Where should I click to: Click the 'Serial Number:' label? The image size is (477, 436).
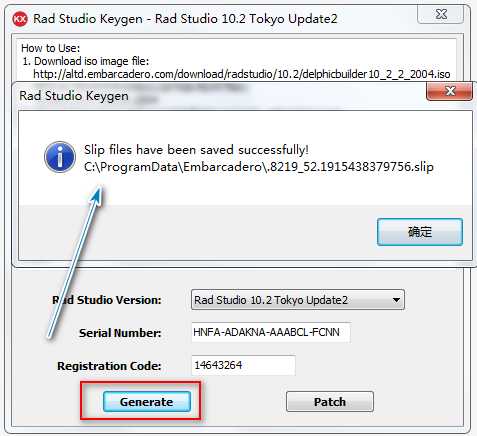tap(120, 333)
